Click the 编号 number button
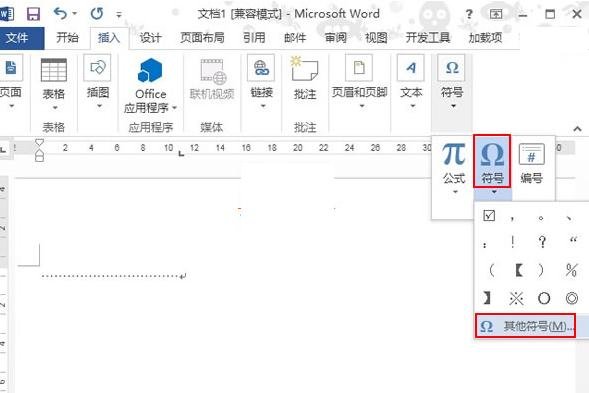The width and height of the screenshot is (589, 393). click(x=531, y=163)
